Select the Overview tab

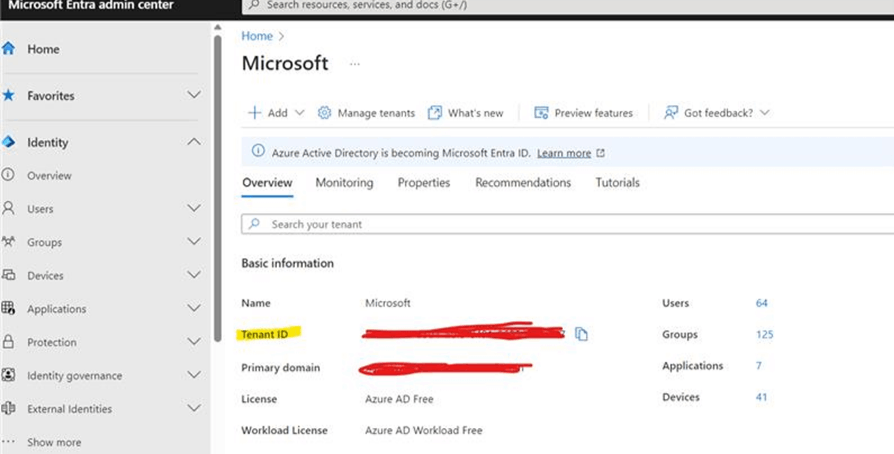[267, 183]
